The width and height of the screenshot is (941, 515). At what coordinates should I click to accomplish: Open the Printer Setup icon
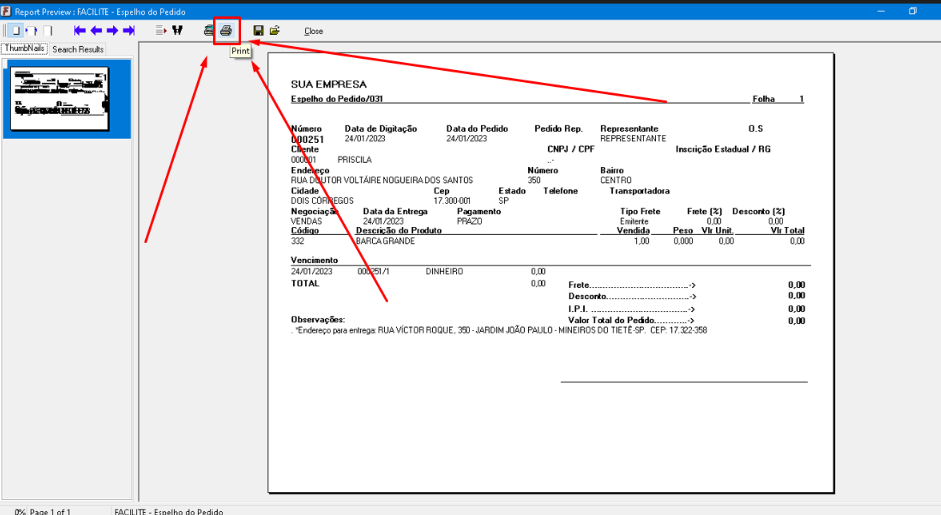click(x=208, y=31)
